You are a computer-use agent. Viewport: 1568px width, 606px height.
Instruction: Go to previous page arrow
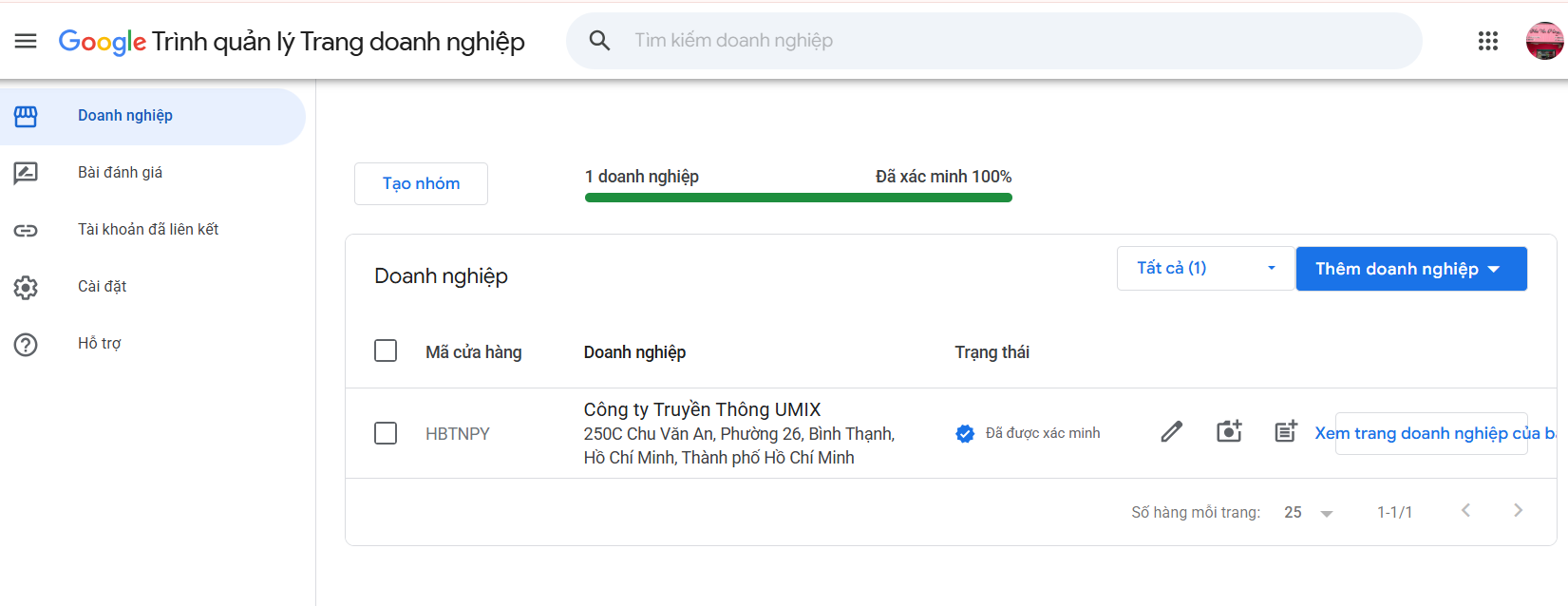pos(1466,511)
